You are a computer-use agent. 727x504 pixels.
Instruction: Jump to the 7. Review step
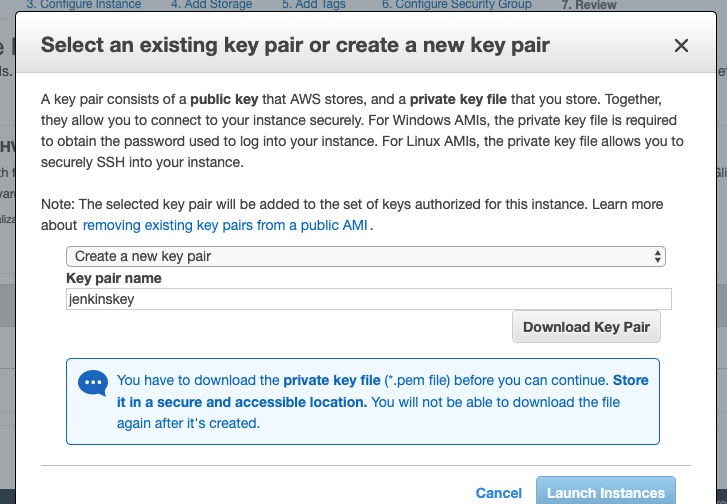589,5
